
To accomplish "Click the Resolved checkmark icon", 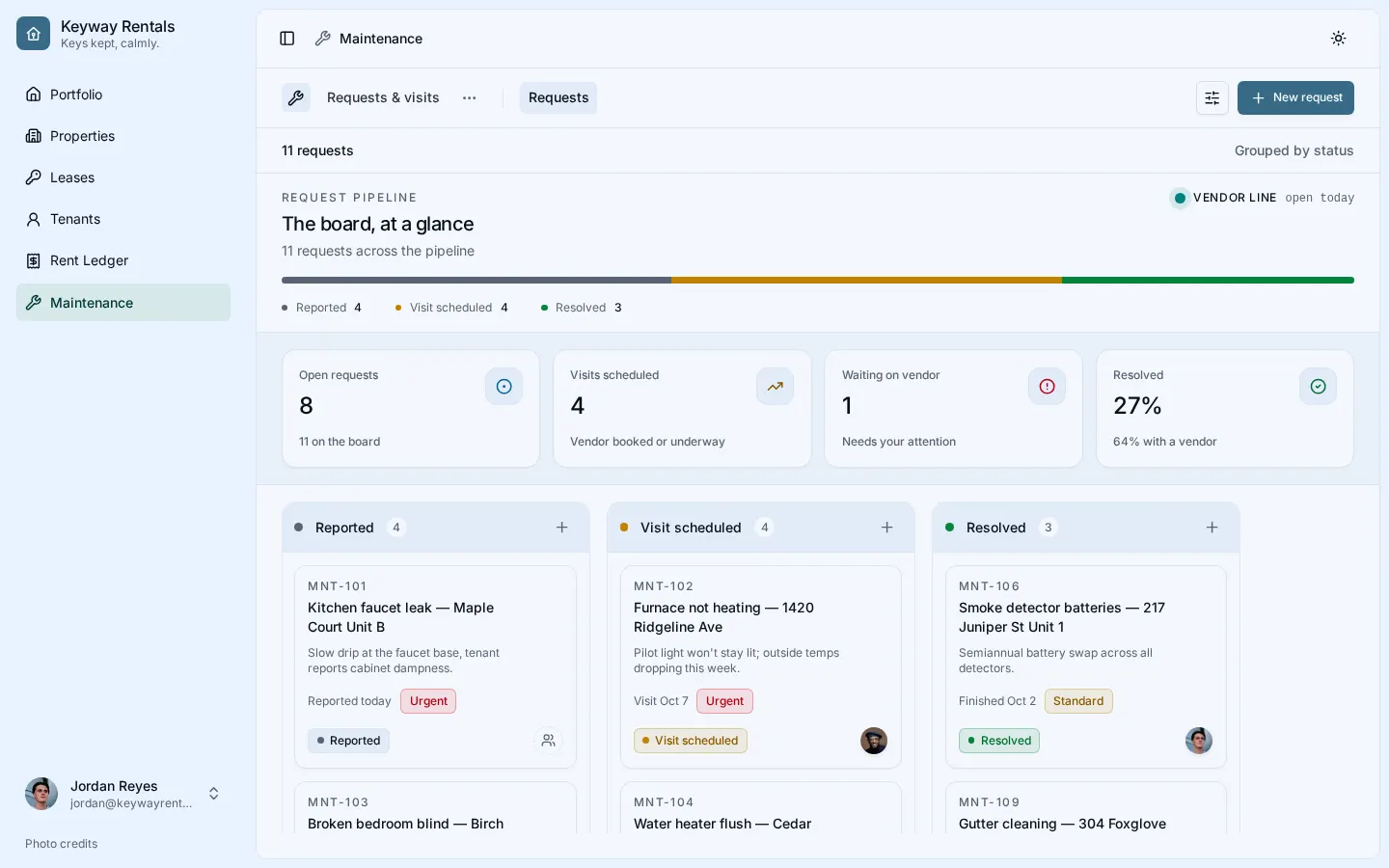I will [1318, 387].
